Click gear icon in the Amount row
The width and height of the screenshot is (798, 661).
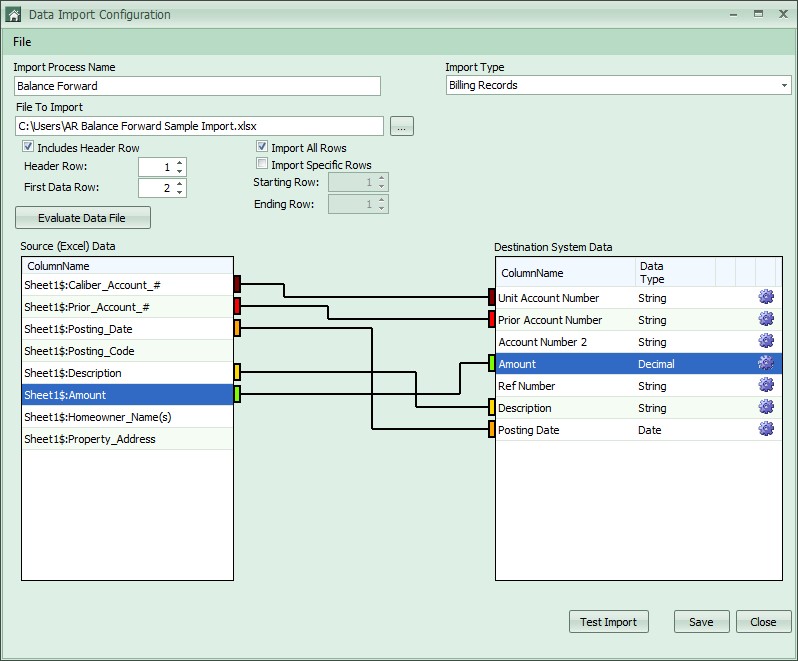(x=766, y=363)
